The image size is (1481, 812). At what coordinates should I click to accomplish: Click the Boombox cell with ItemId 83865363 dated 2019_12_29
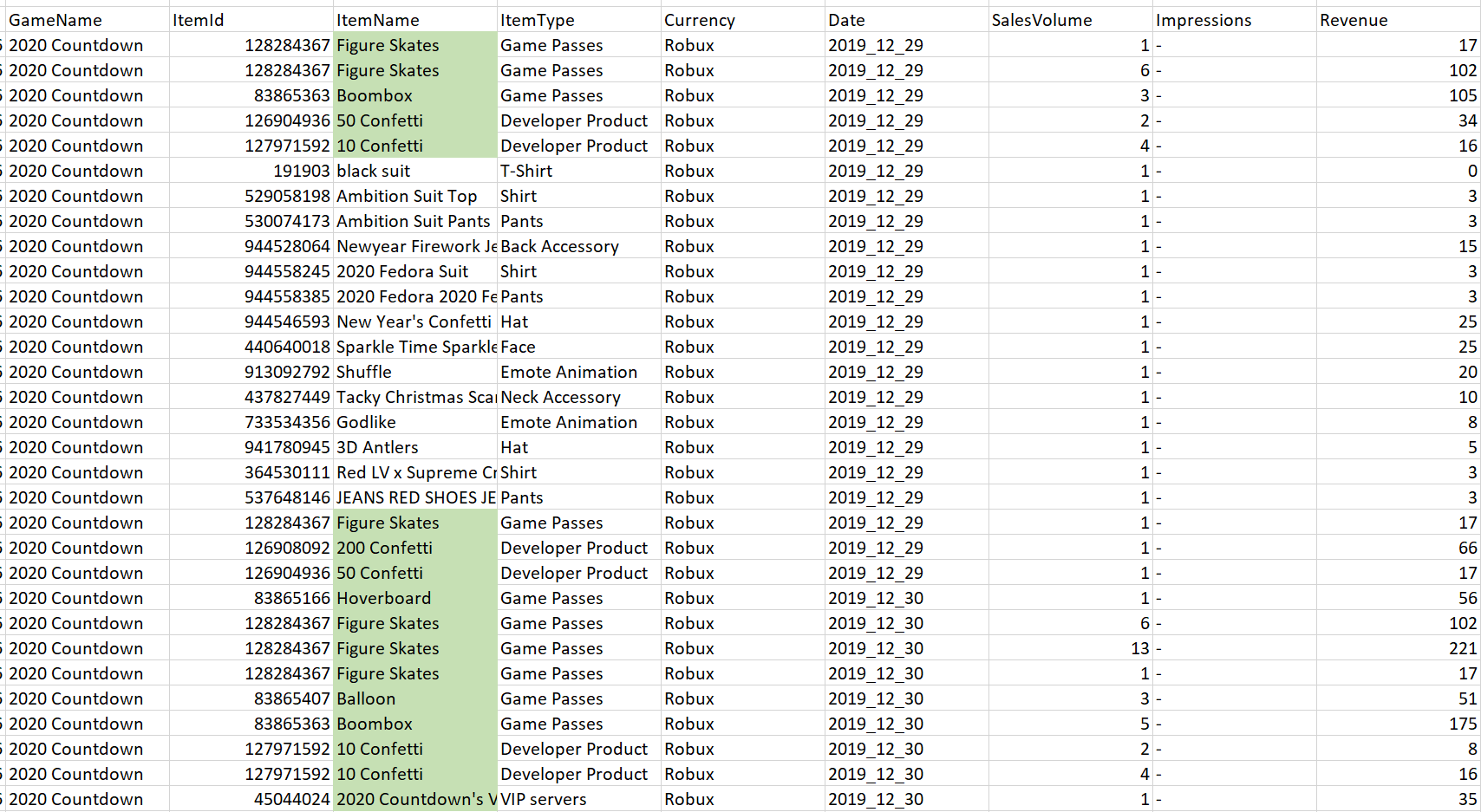pyautogui.click(x=414, y=95)
